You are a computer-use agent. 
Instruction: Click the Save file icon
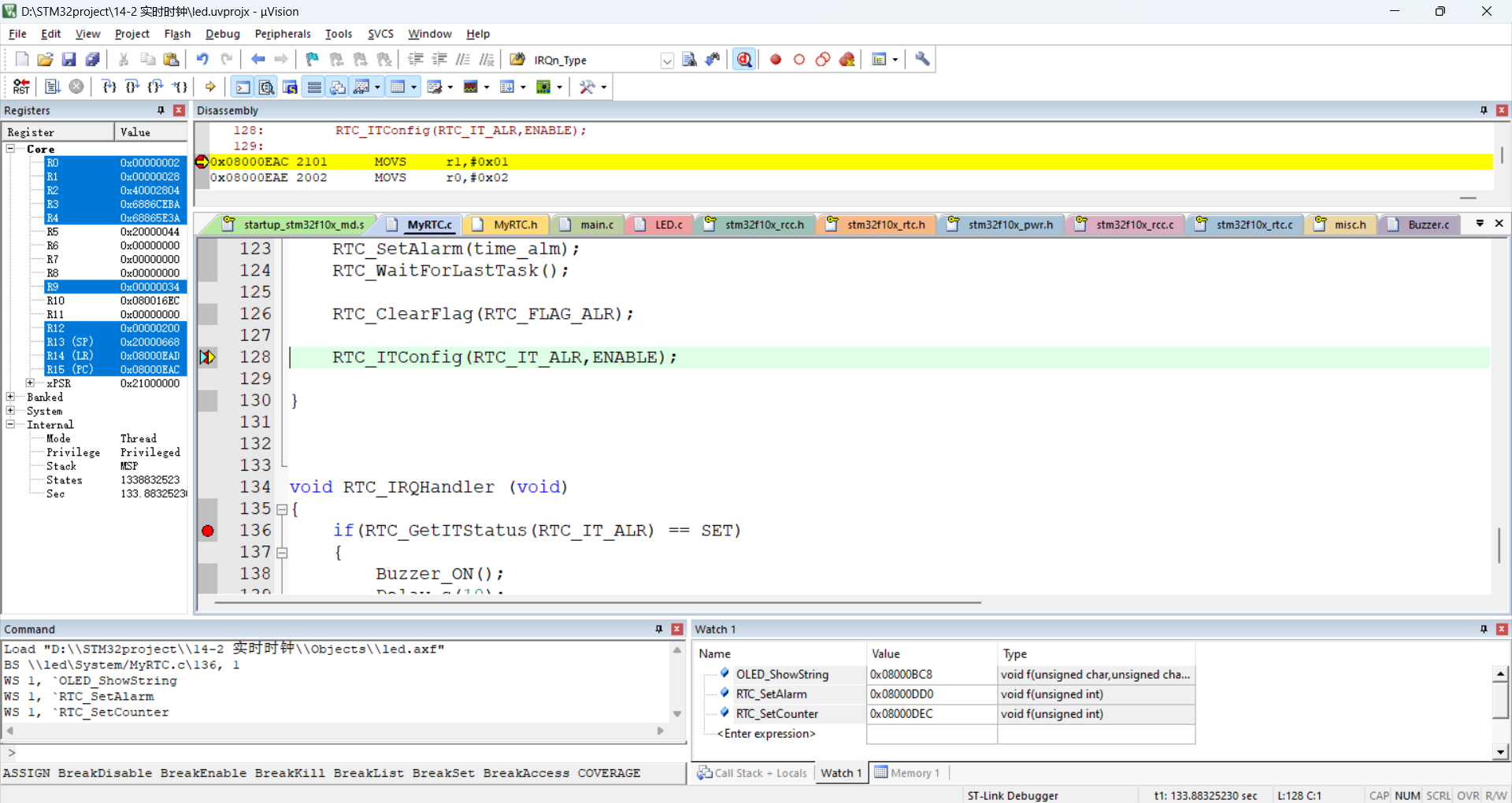[x=69, y=59]
